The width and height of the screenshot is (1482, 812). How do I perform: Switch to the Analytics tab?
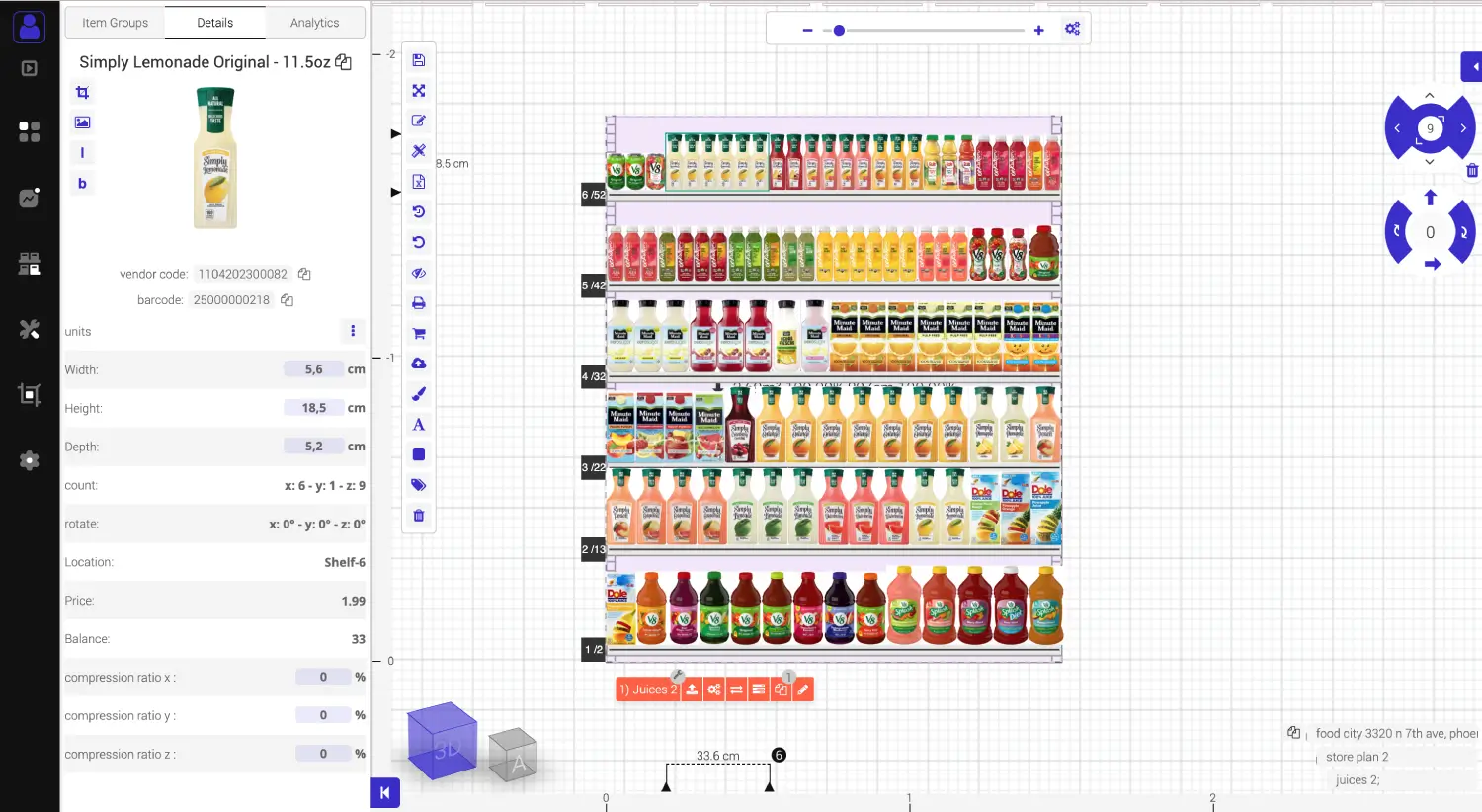tap(314, 22)
